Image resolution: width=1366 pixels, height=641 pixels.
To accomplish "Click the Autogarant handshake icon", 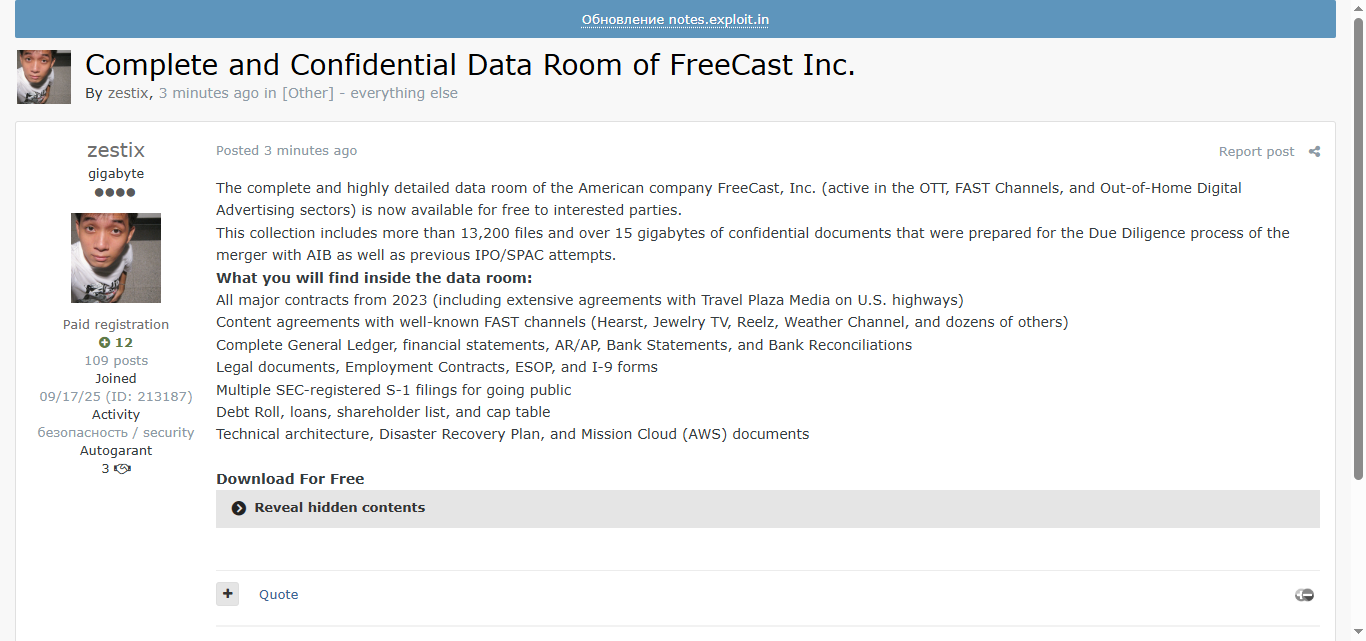I will click(x=123, y=469).
